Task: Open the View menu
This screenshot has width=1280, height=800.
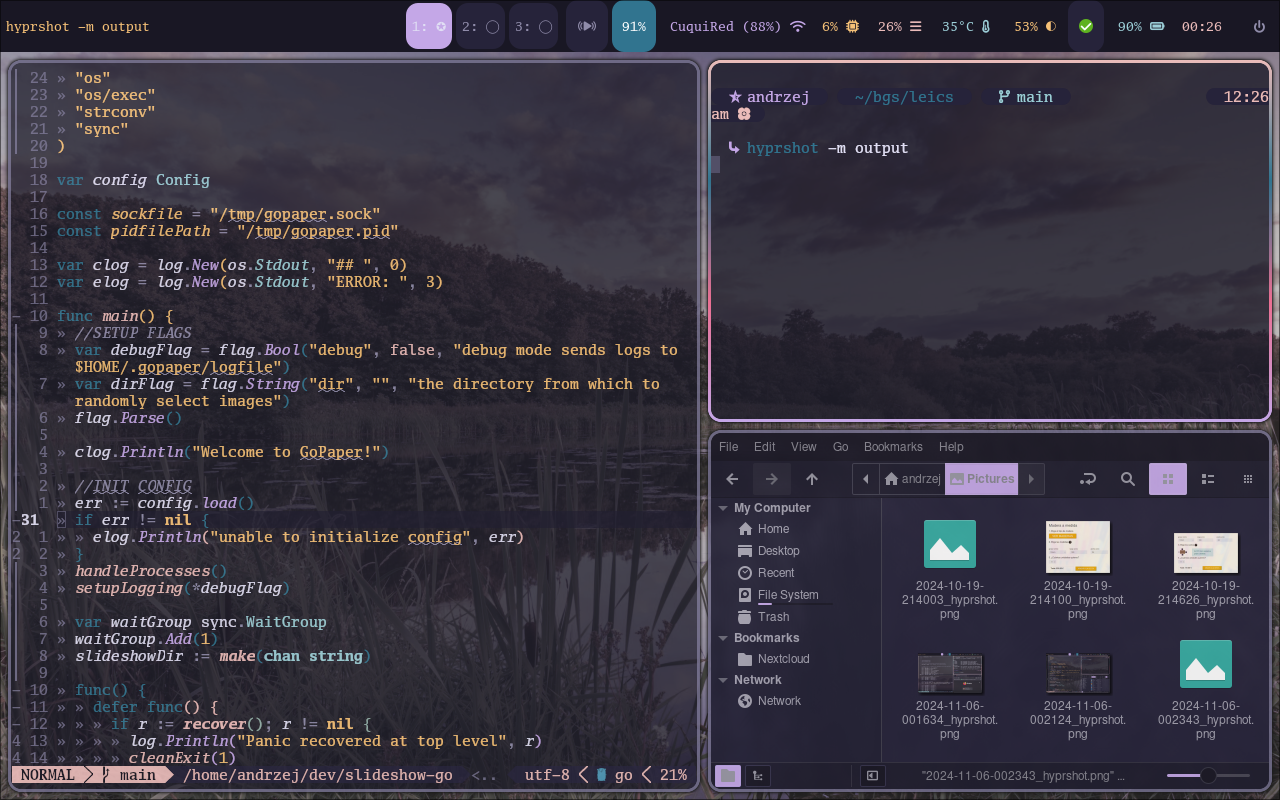Action: point(804,447)
